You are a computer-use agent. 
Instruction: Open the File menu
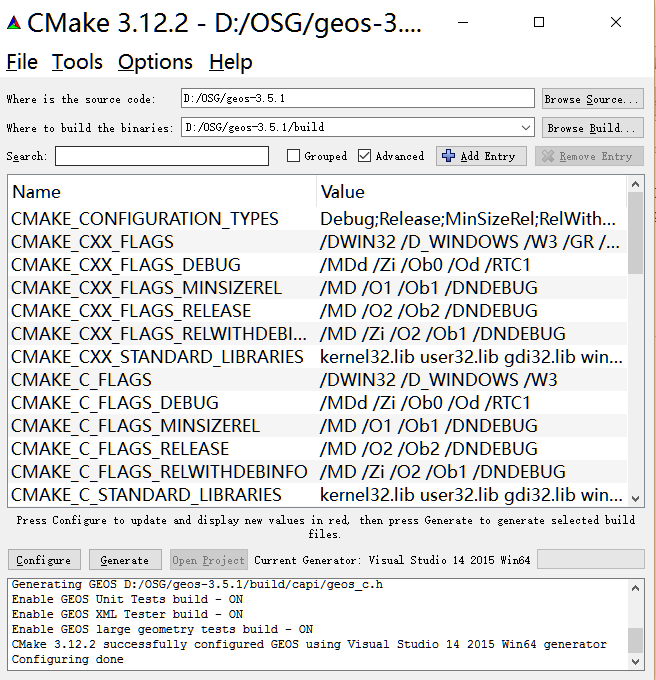click(x=22, y=62)
